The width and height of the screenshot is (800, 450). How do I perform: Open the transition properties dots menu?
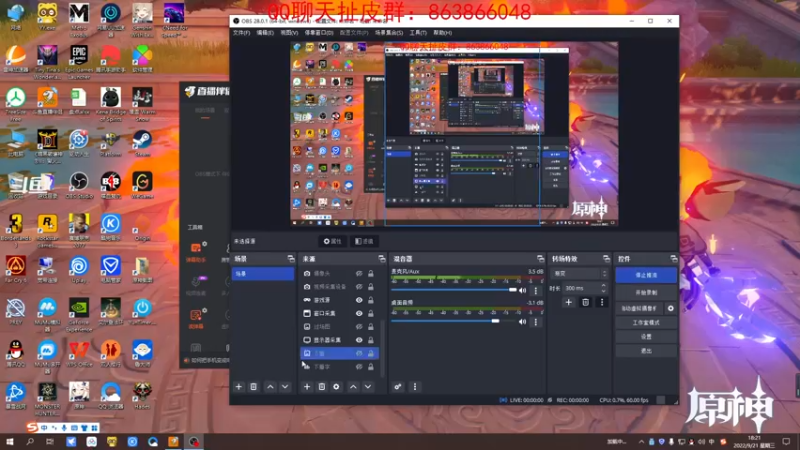pos(602,302)
